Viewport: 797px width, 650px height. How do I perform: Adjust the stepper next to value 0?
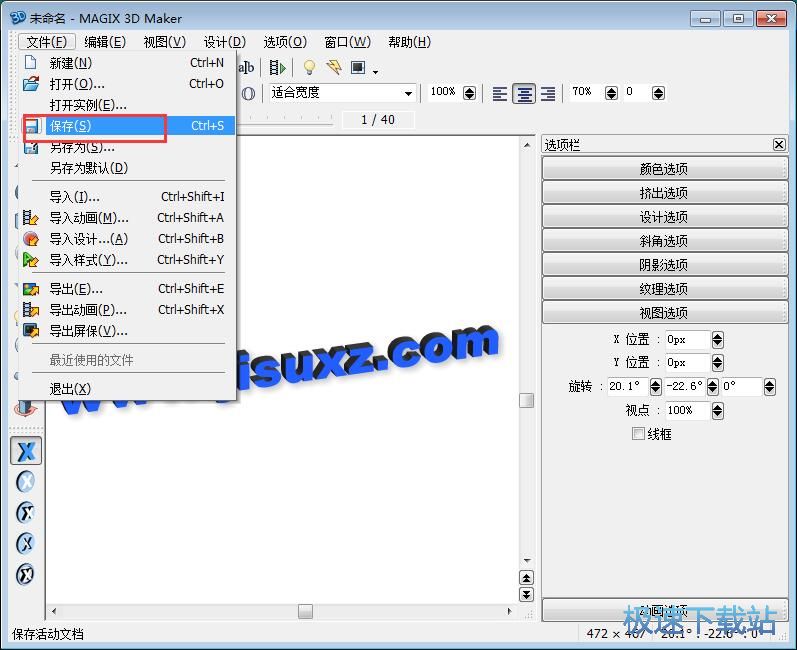(658, 93)
